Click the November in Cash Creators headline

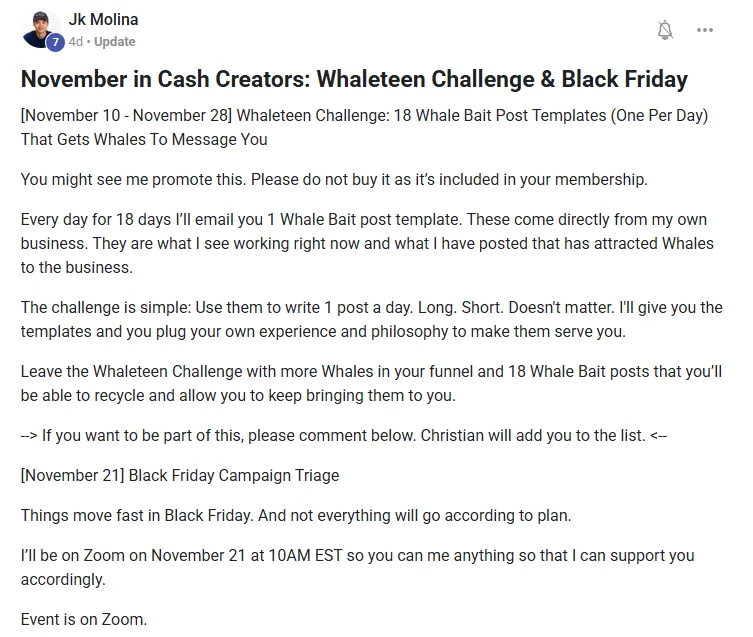point(354,79)
